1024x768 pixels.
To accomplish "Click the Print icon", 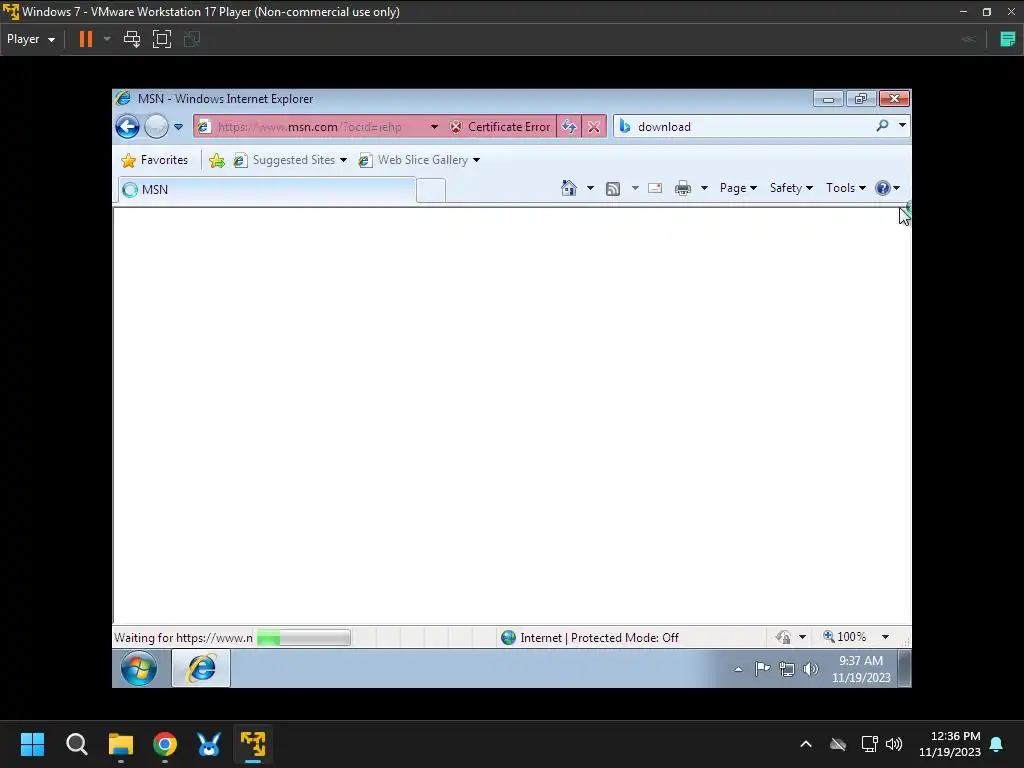I will [683, 188].
